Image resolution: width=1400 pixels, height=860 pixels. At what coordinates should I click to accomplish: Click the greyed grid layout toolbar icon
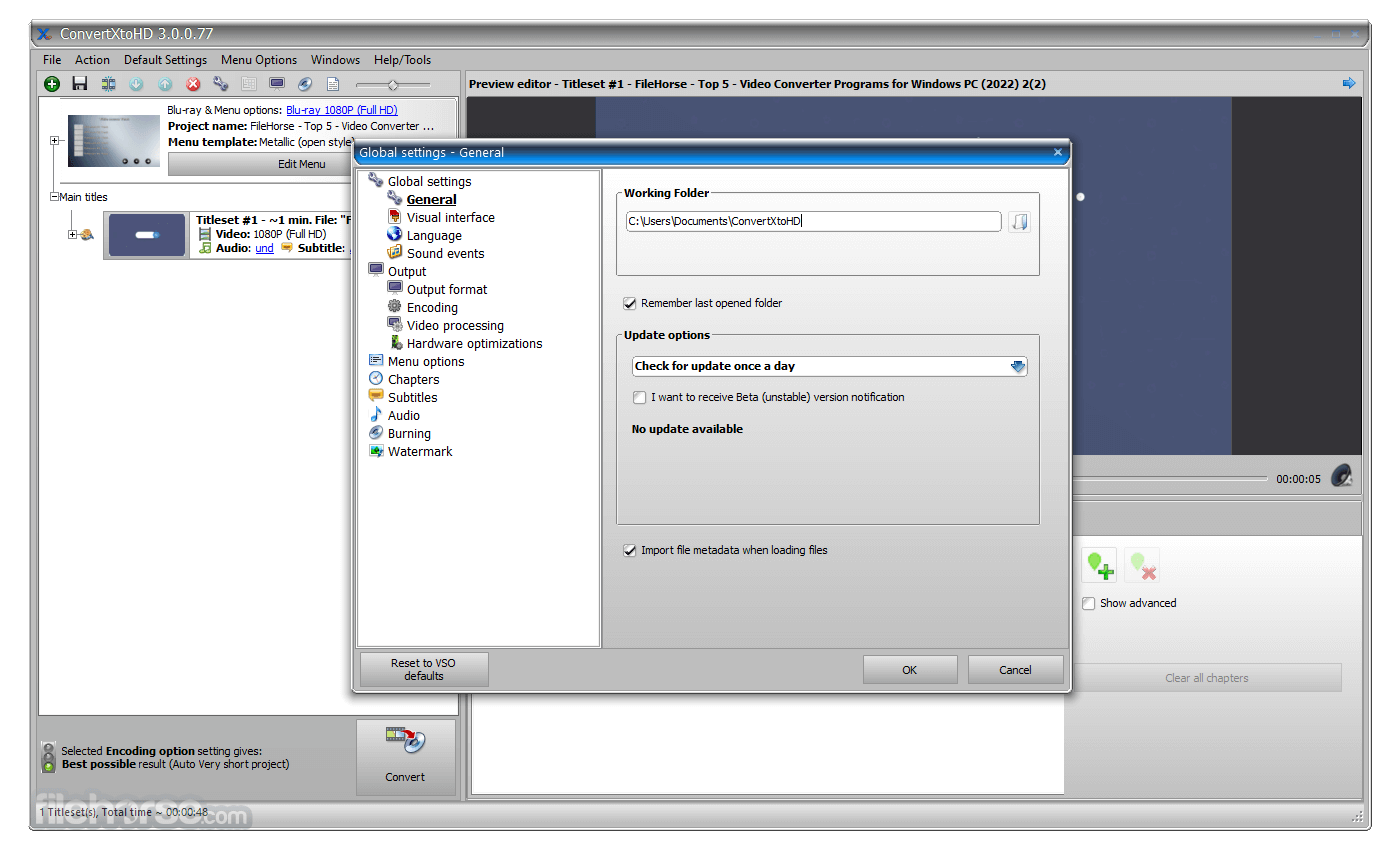tap(249, 85)
